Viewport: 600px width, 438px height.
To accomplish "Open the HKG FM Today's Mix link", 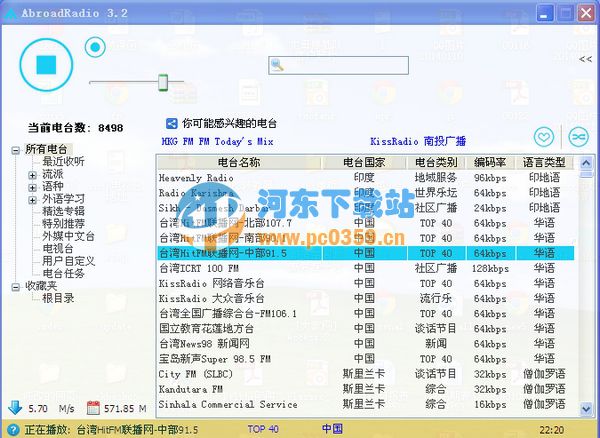I will pos(217,142).
